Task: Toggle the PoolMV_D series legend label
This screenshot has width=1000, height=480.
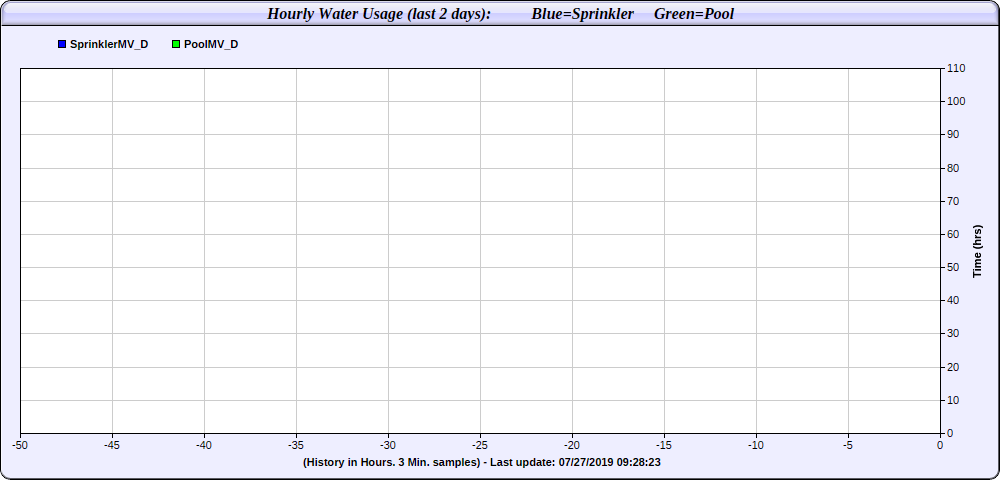Action: [x=211, y=45]
